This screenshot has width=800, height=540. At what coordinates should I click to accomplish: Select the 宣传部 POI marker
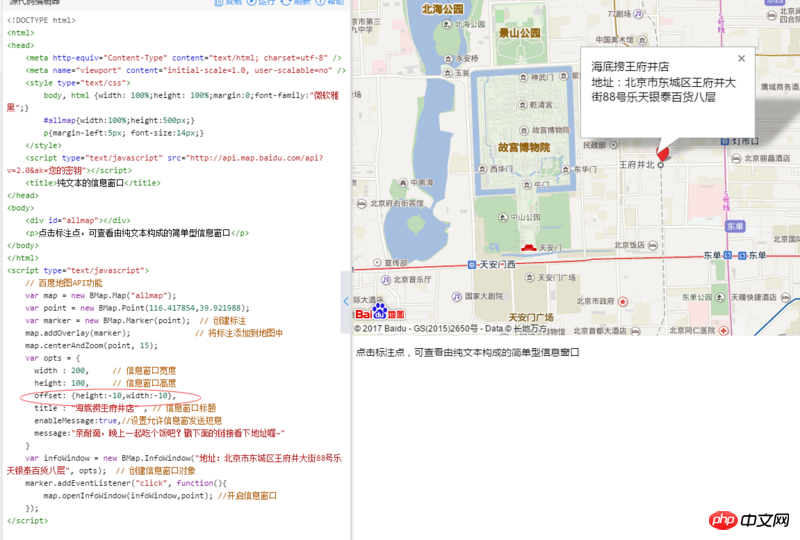(377, 262)
